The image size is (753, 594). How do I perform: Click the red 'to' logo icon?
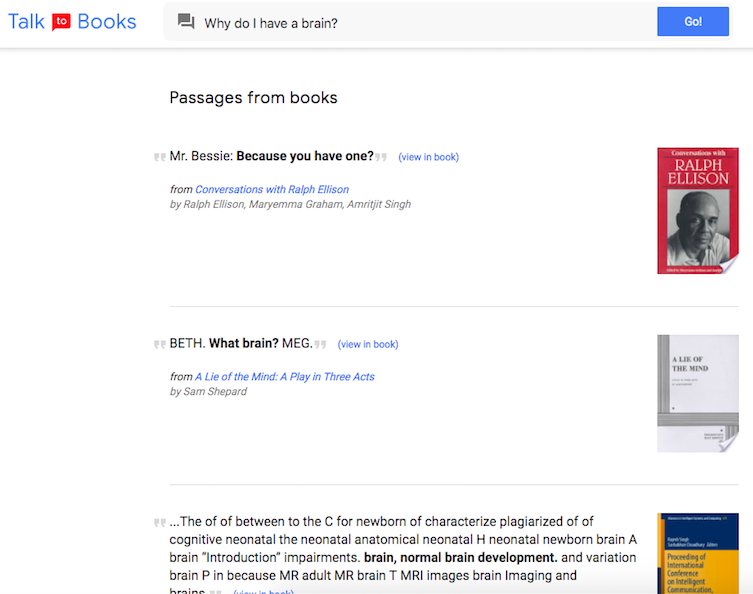[x=61, y=22]
